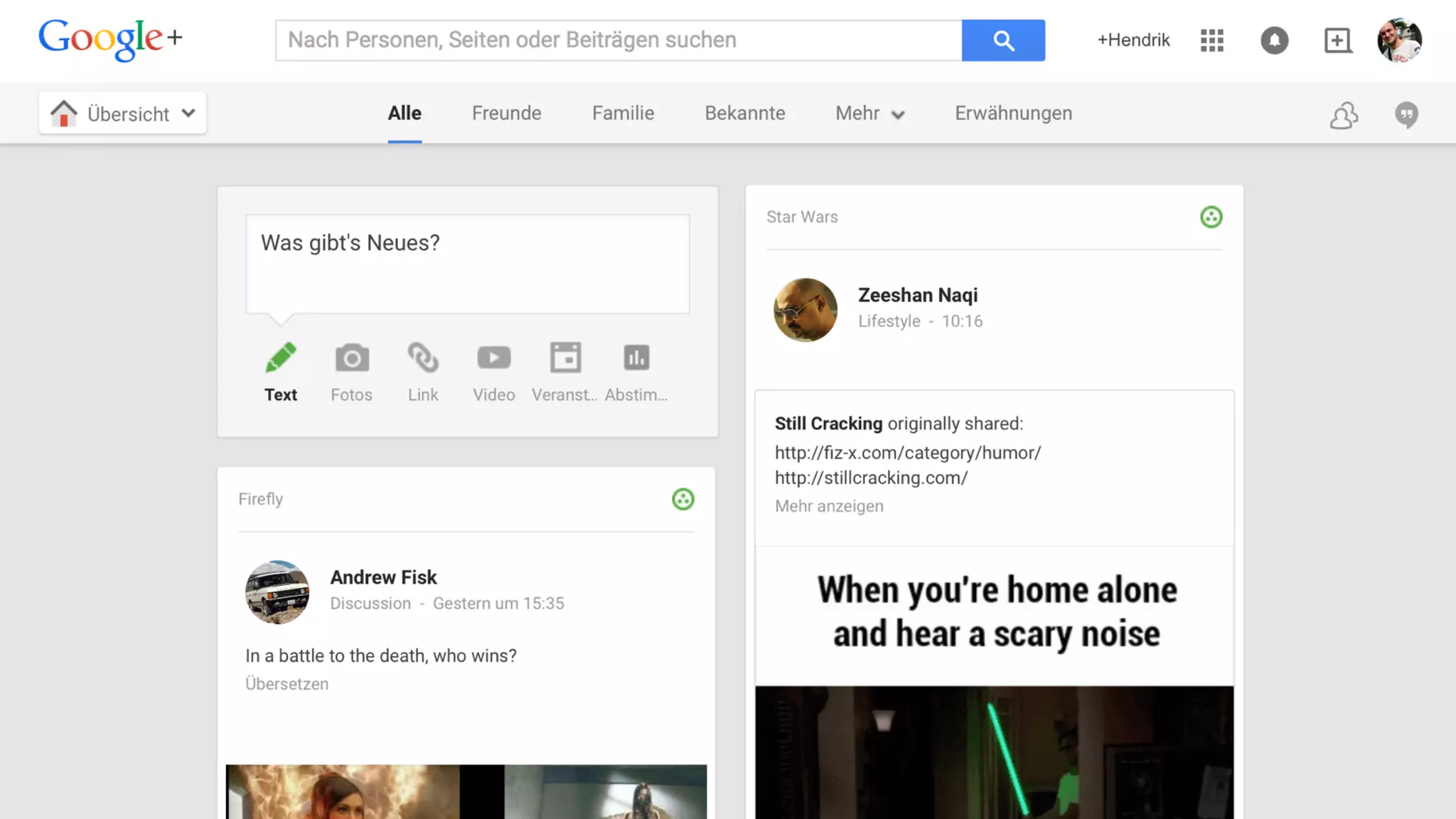Click Übersetzen under Andrew Fisk's post
Image resolution: width=1456 pixels, height=819 pixels.
tap(287, 684)
